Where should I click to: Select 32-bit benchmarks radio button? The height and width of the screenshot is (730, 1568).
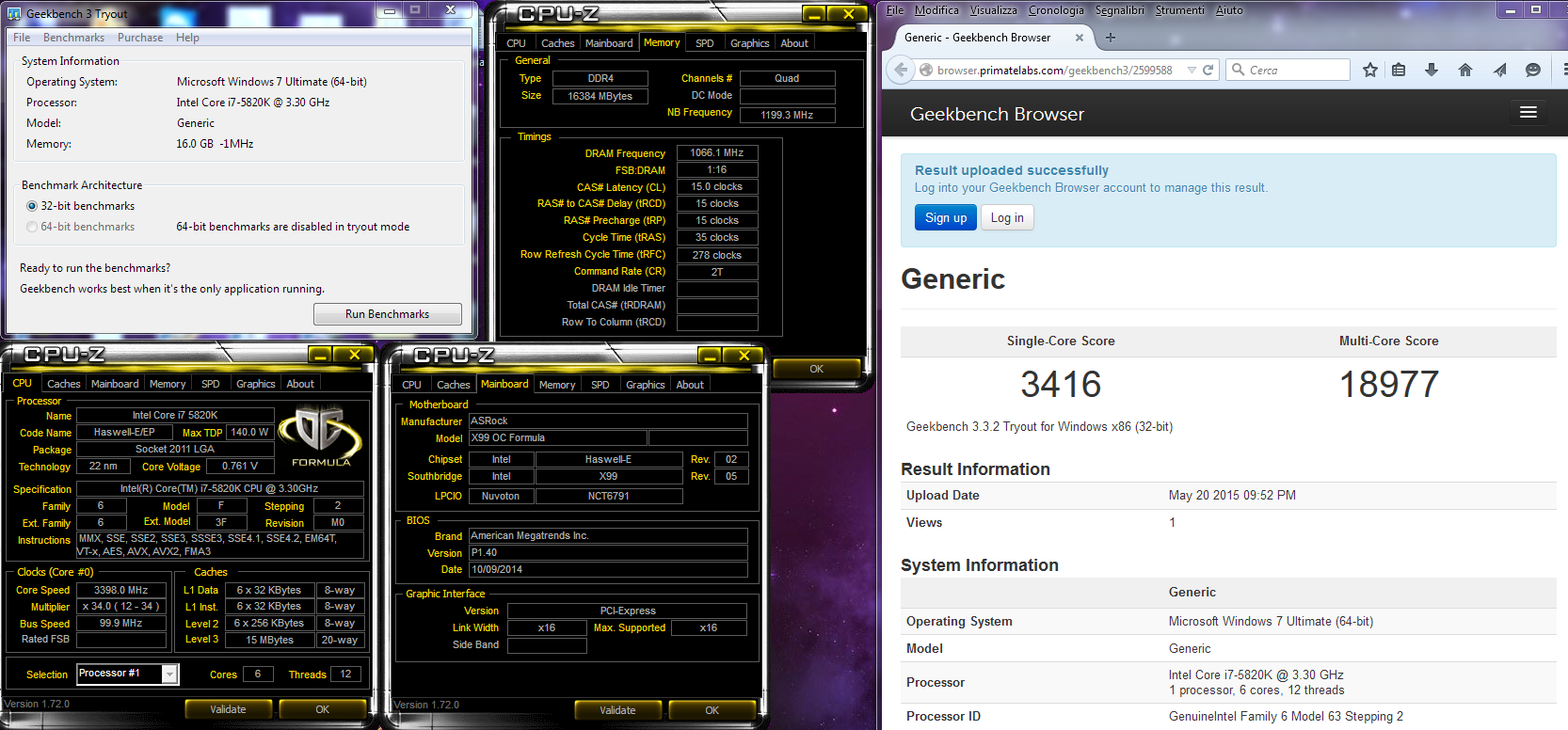pyautogui.click(x=32, y=206)
